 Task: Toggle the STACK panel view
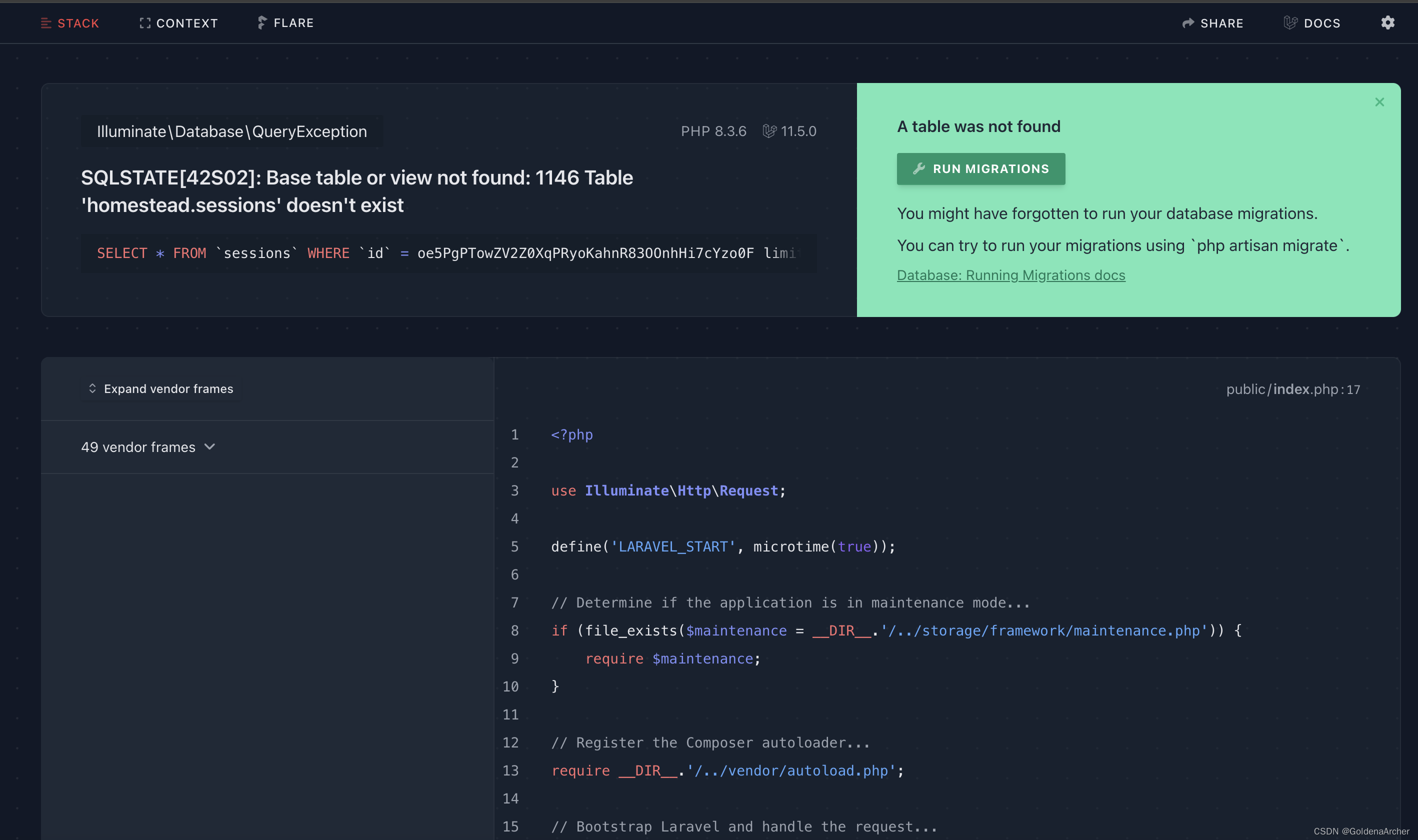point(69,22)
